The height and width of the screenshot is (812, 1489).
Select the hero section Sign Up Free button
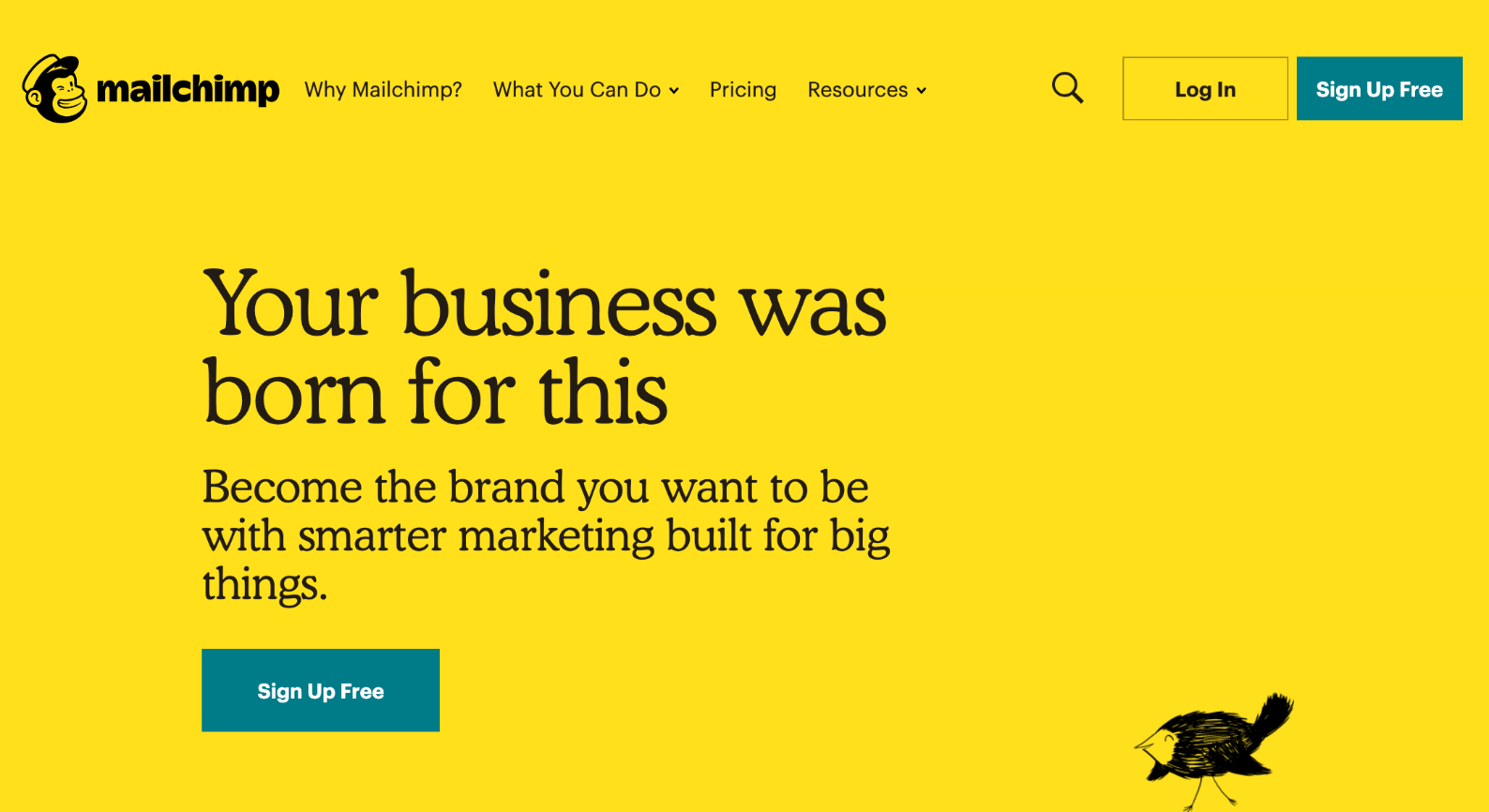[320, 690]
